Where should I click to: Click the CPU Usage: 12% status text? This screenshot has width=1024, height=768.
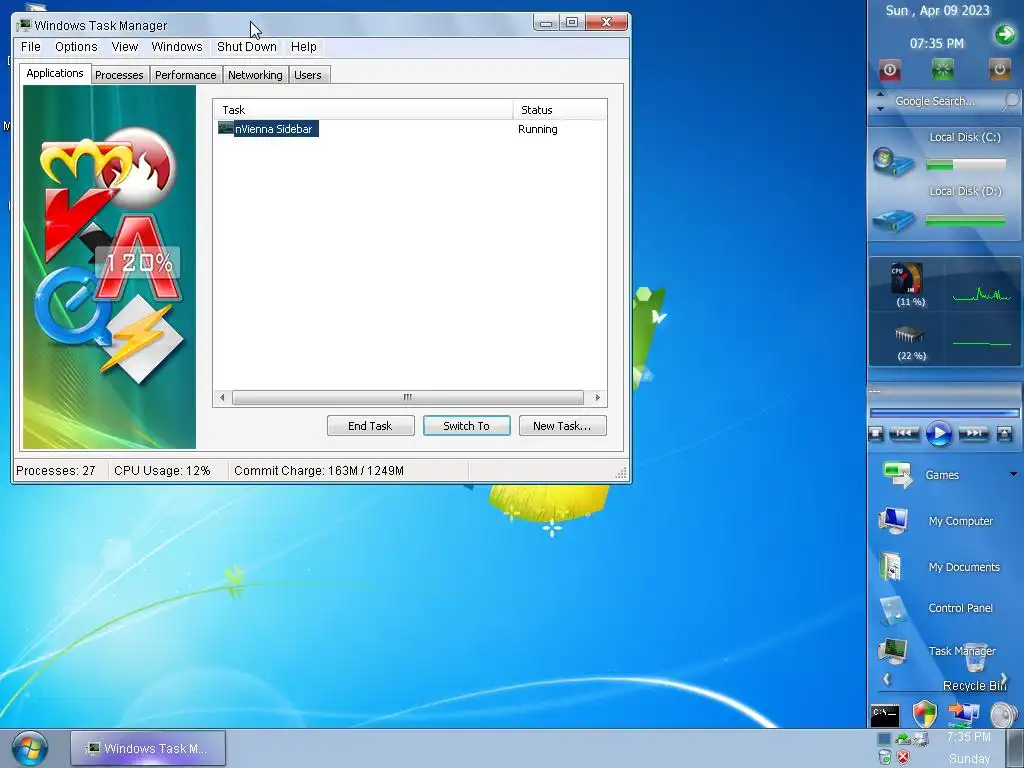pyautogui.click(x=162, y=470)
